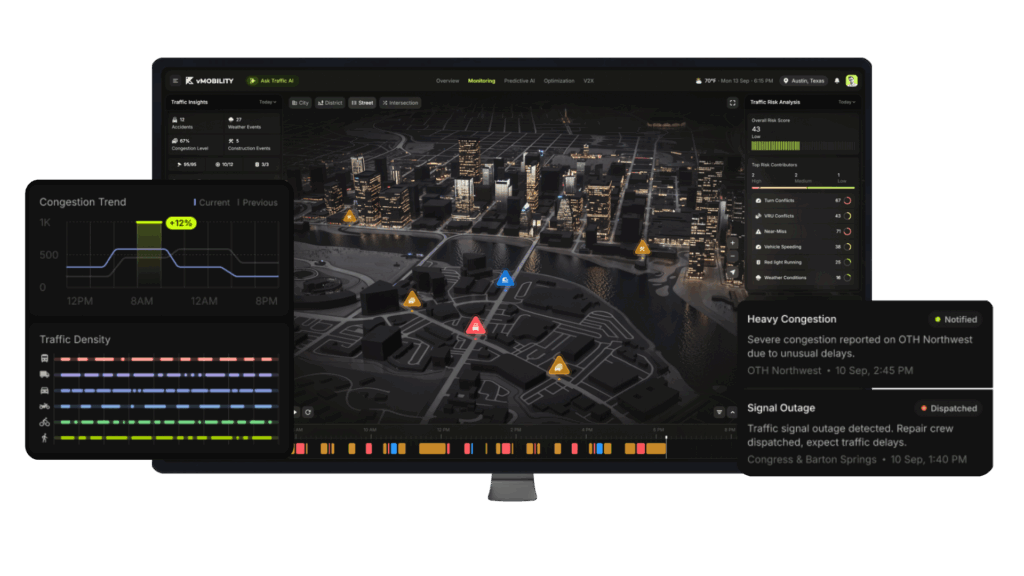Switch map to City view
This screenshot has height=576, width=1024.
300,103
